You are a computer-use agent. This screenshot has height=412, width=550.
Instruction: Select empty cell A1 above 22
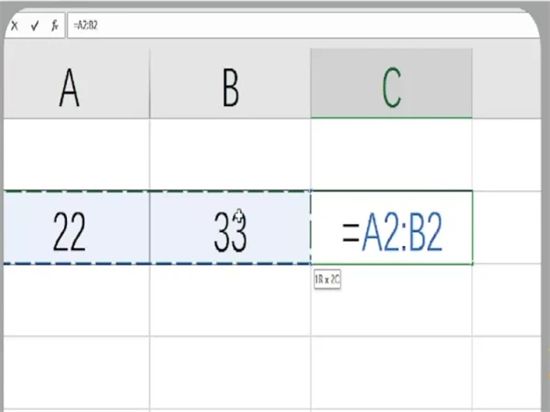coord(76,155)
